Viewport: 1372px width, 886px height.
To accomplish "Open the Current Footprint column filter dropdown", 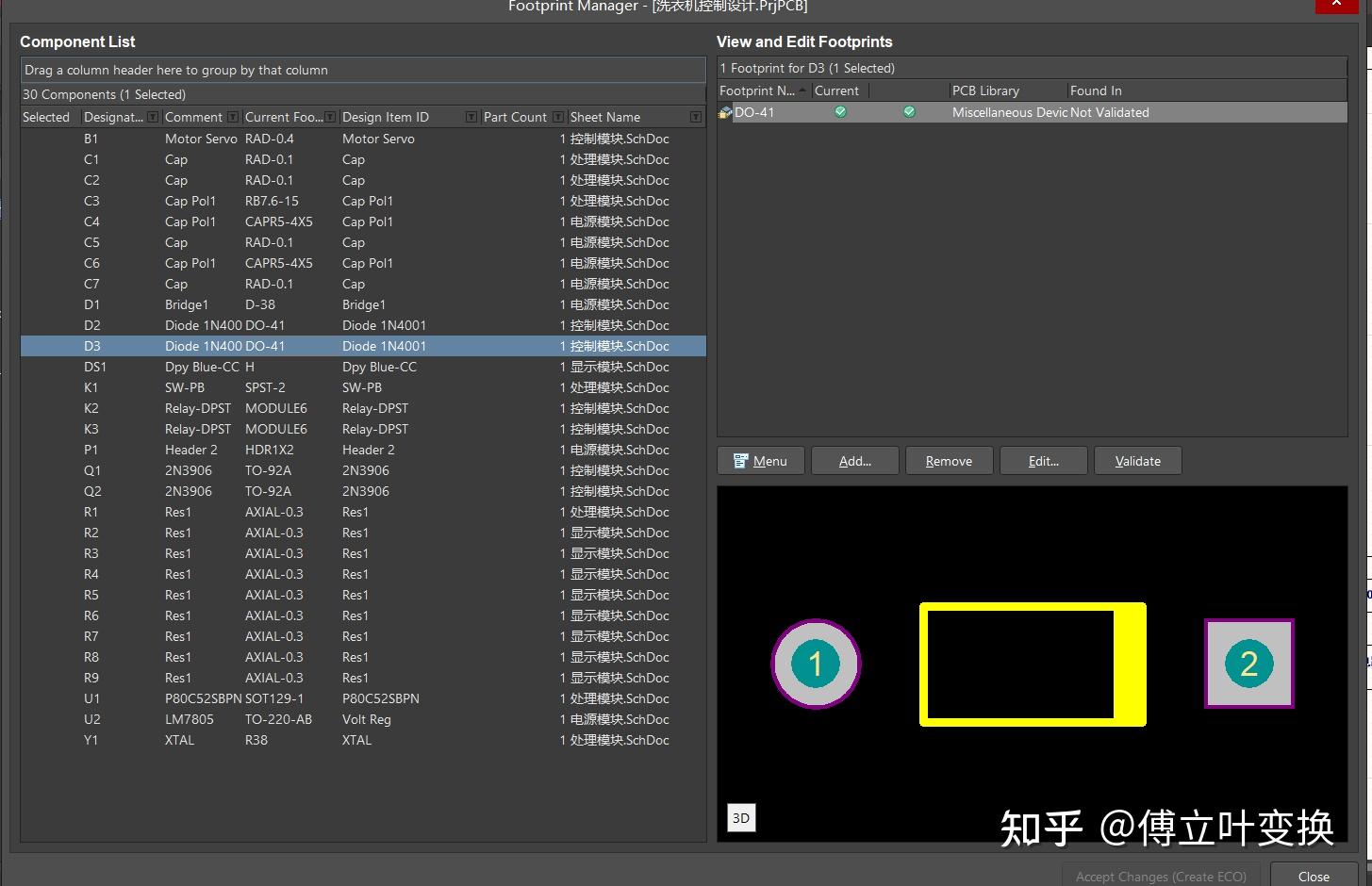I will 330,117.
